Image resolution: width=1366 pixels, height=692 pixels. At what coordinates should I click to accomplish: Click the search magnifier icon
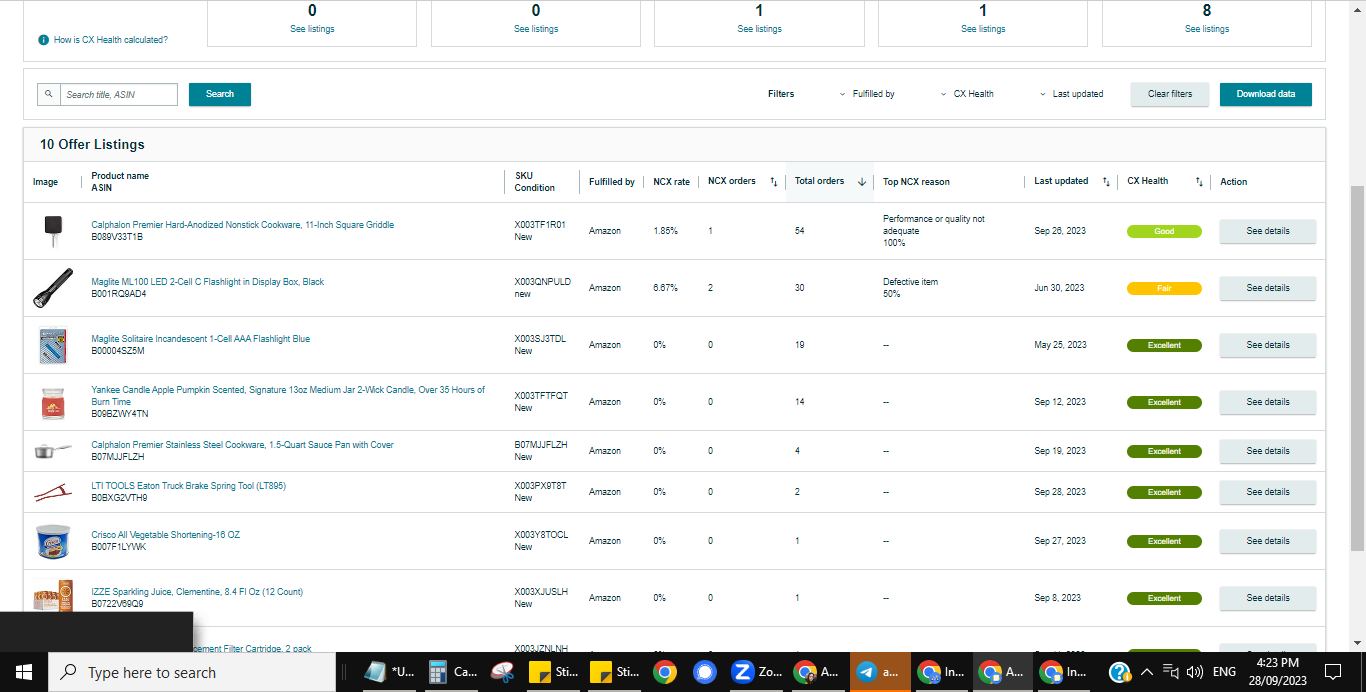coord(49,94)
